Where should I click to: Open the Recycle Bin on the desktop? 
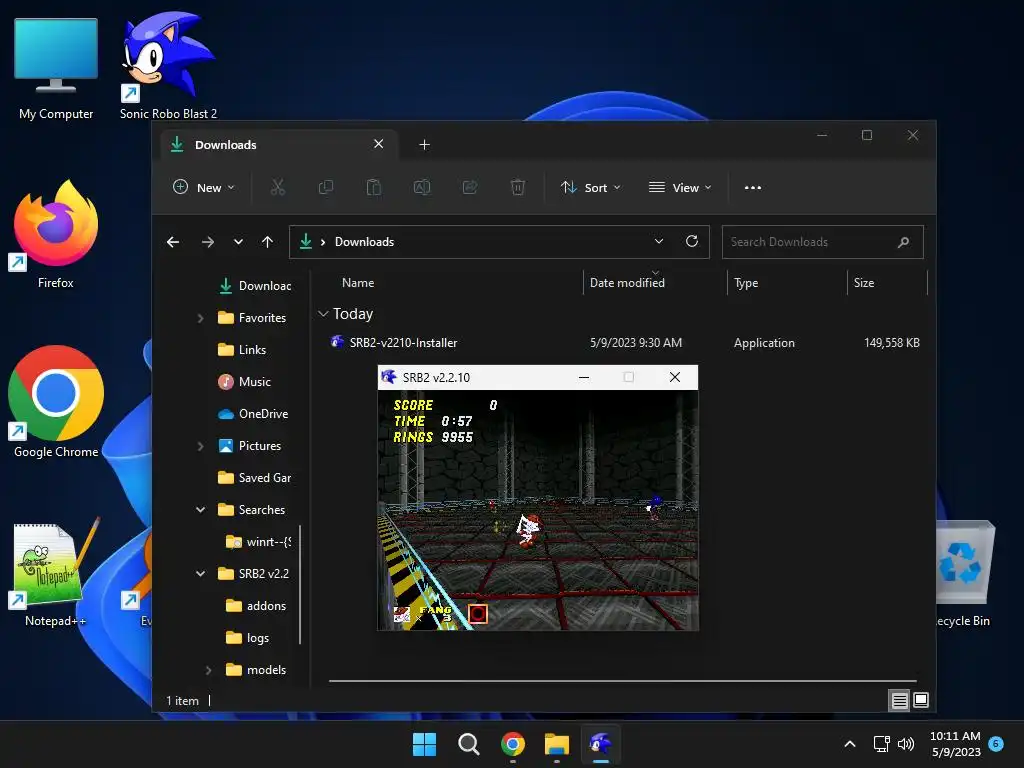click(963, 575)
